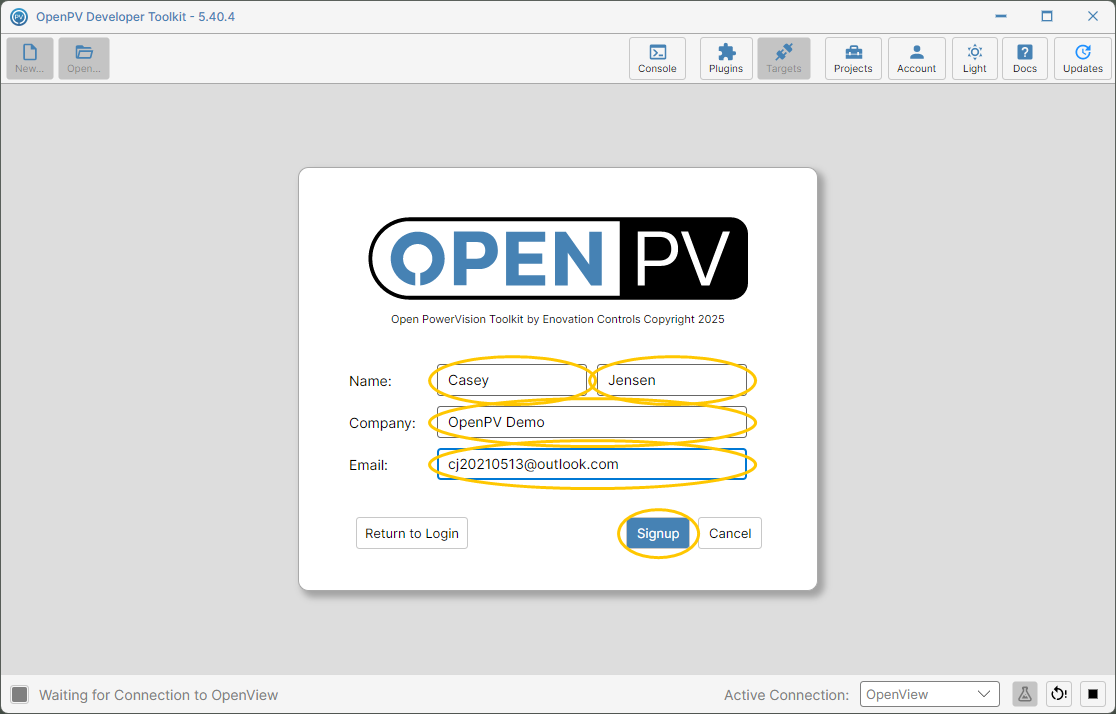
Task: Click Return to Login button
Action: [x=412, y=533]
